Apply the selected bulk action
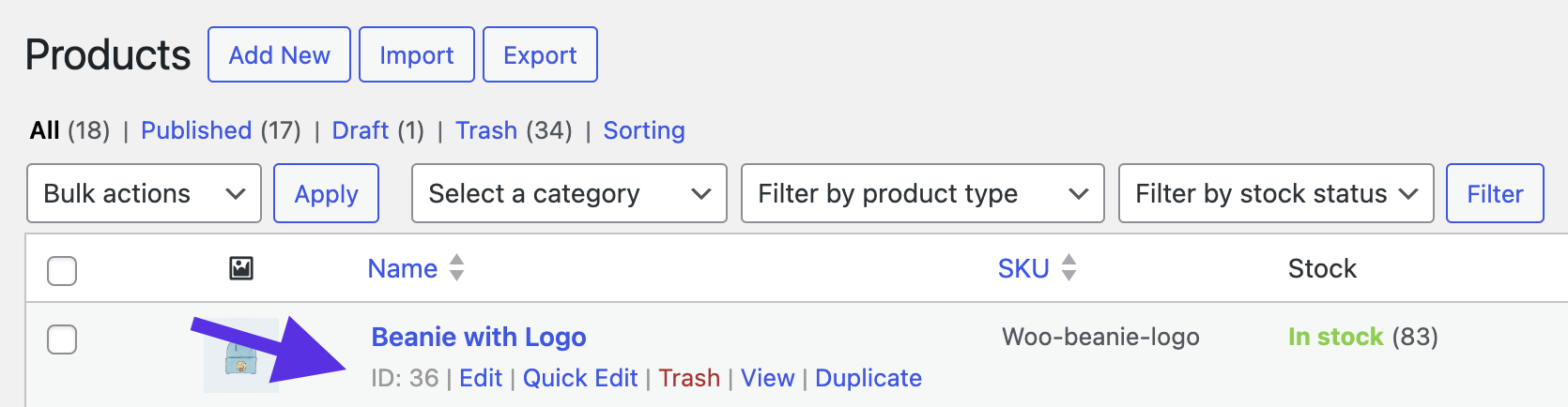The width and height of the screenshot is (1568, 407). tap(326, 193)
